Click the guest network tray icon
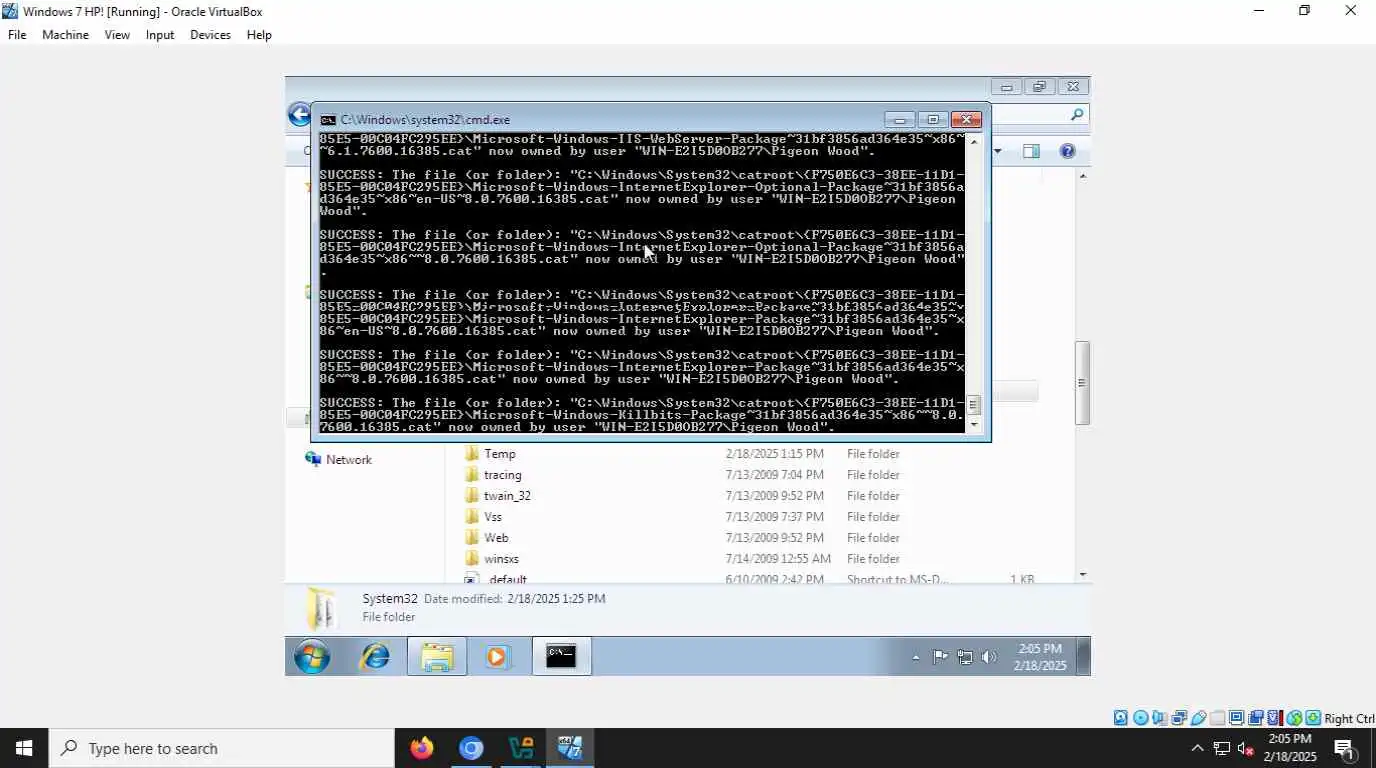 click(x=965, y=657)
